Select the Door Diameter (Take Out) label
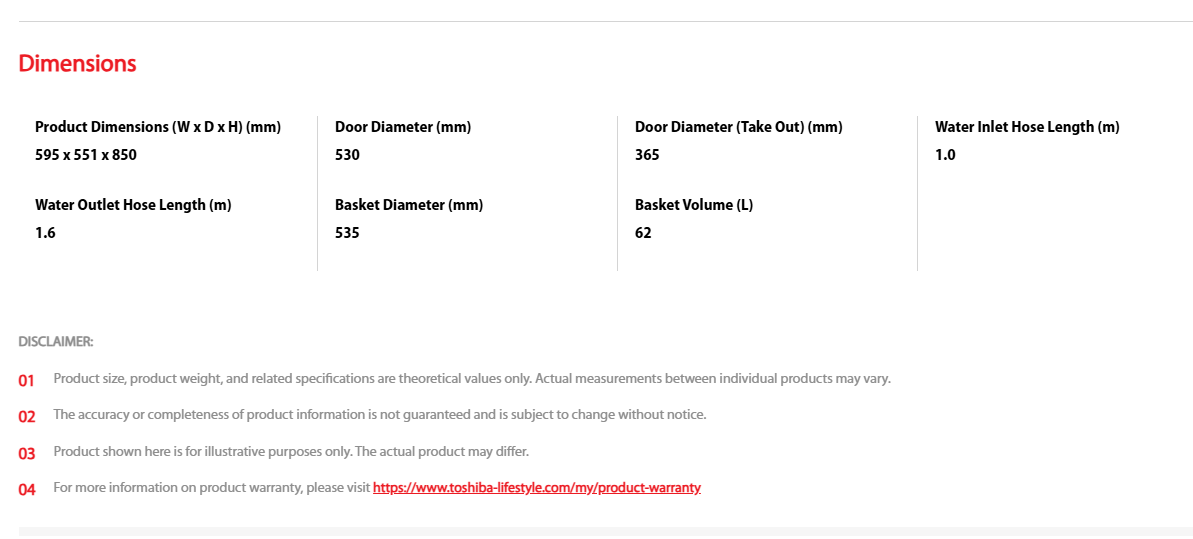This screenshot has height=539, width=1193. coord(739,128)
